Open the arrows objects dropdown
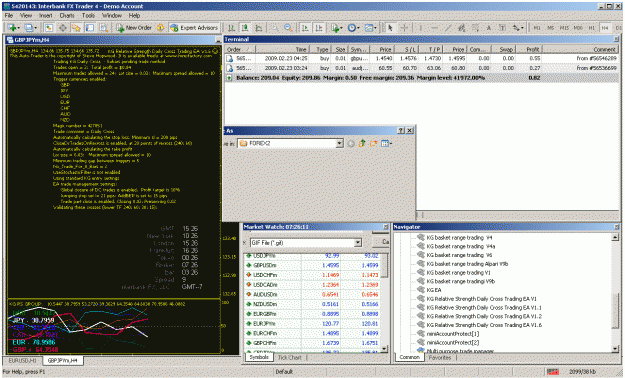This screenshot has width=625, height=378. click(518, 28)
